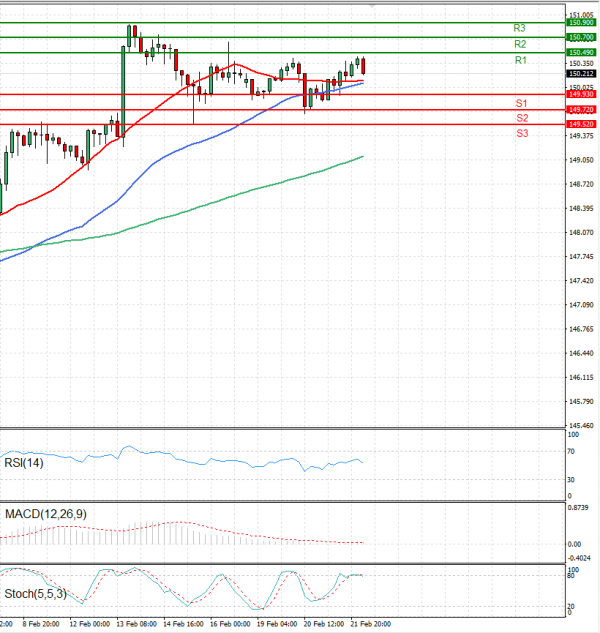Viewport: 600px width, 633px height.
Task: Click the S2 support label
Action: (522, 118)
